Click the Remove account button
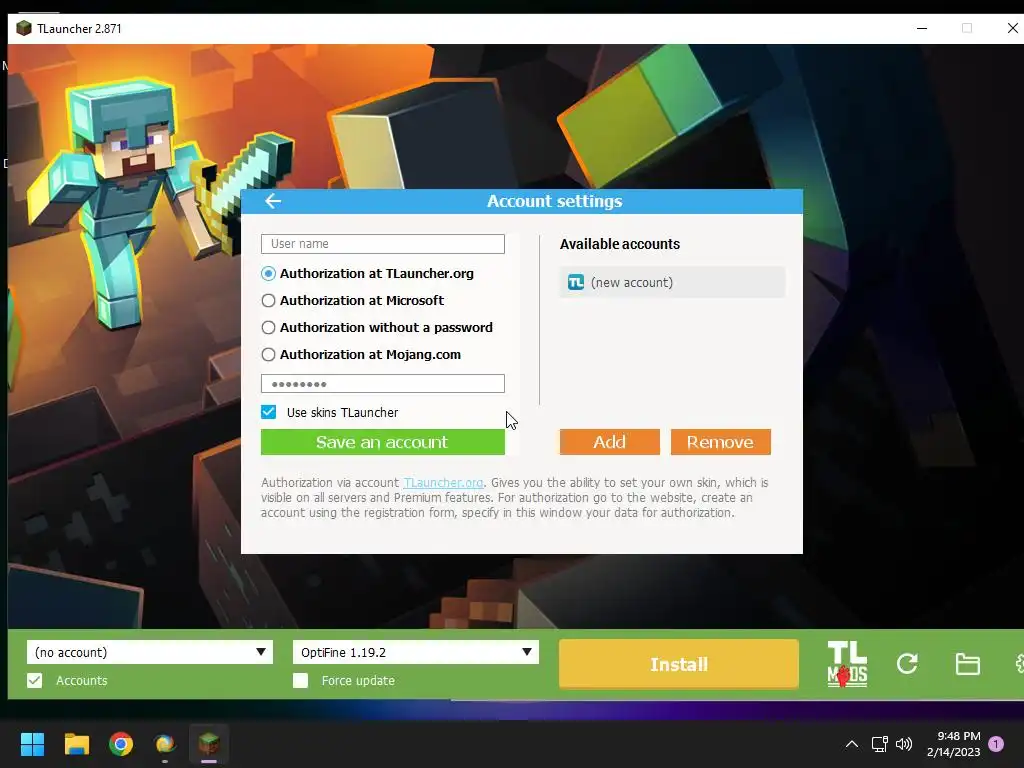 (x=720, y=442)
